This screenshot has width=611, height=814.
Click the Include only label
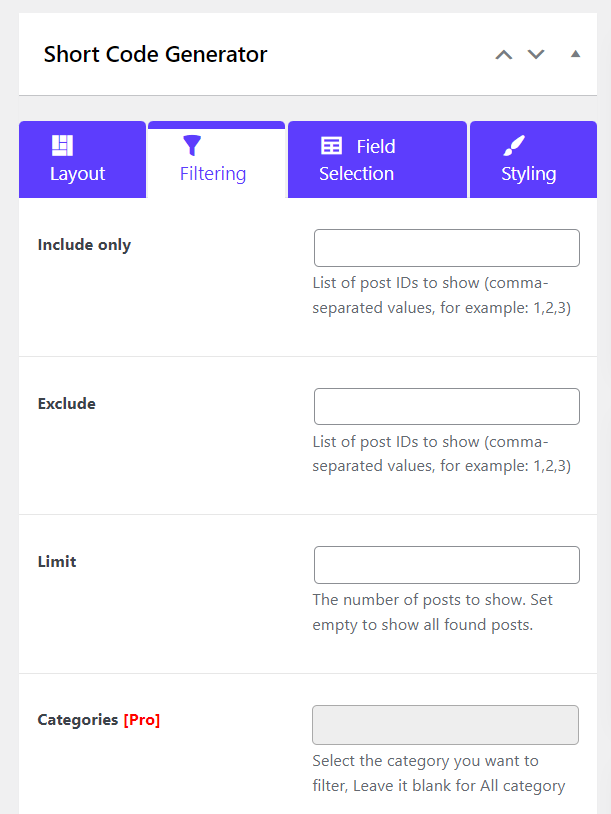click(84, 245)
